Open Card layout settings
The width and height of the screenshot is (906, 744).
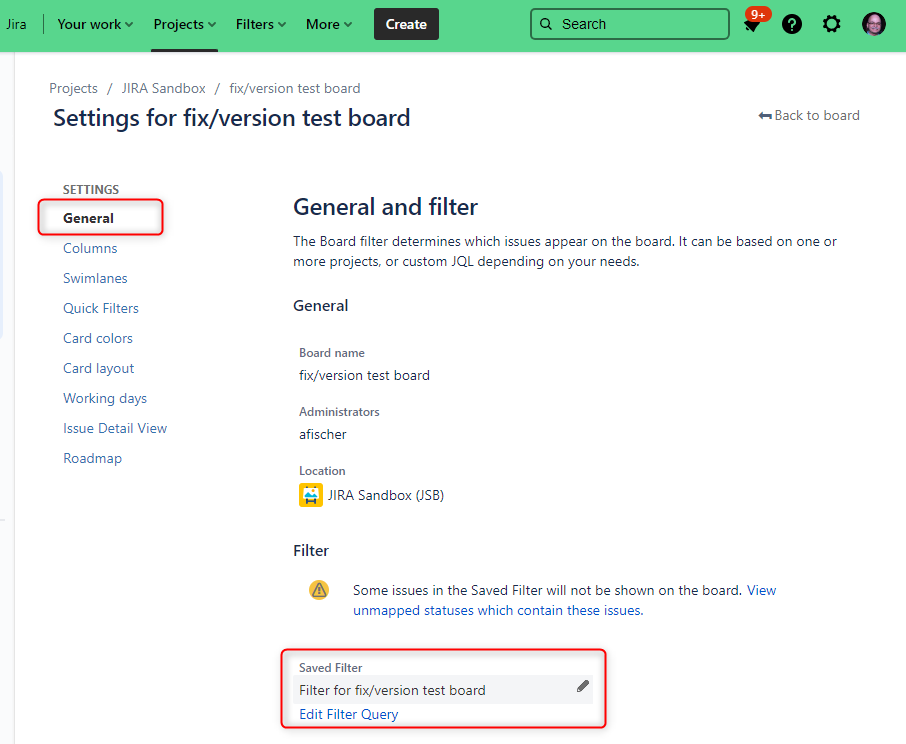pos(99,368)
